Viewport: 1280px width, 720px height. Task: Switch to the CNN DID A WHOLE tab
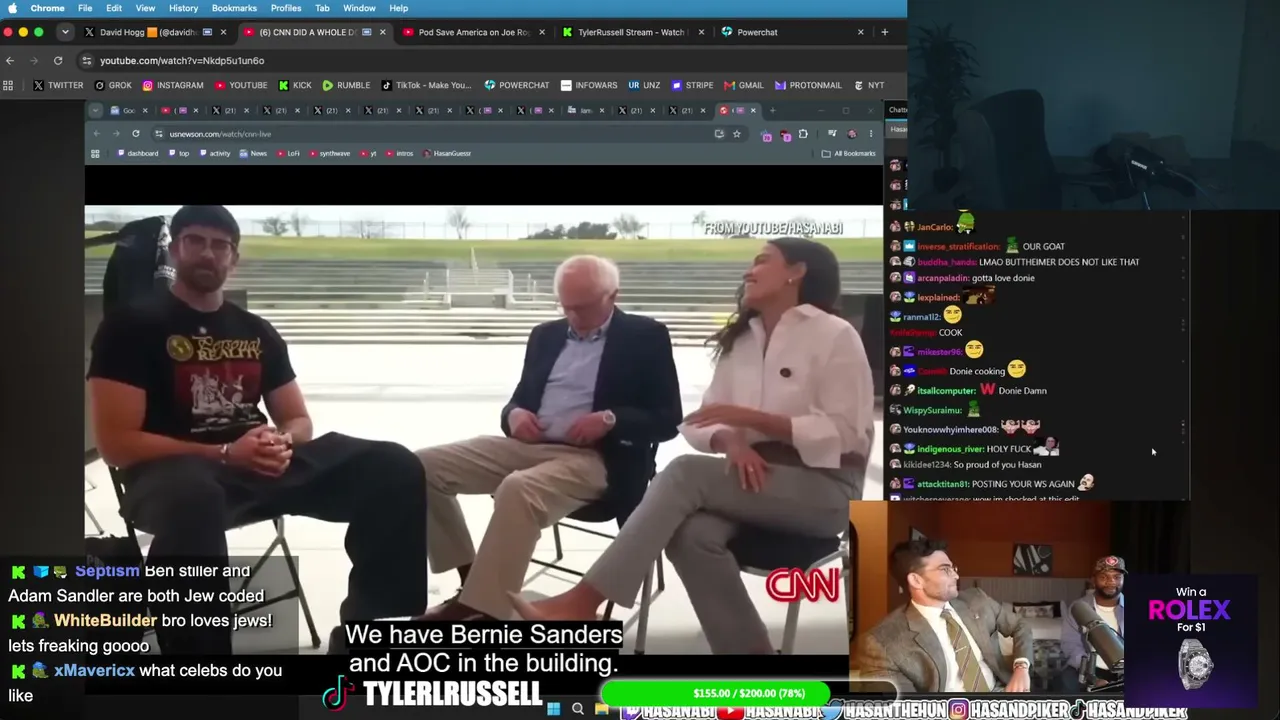click(x=315, y=32)
